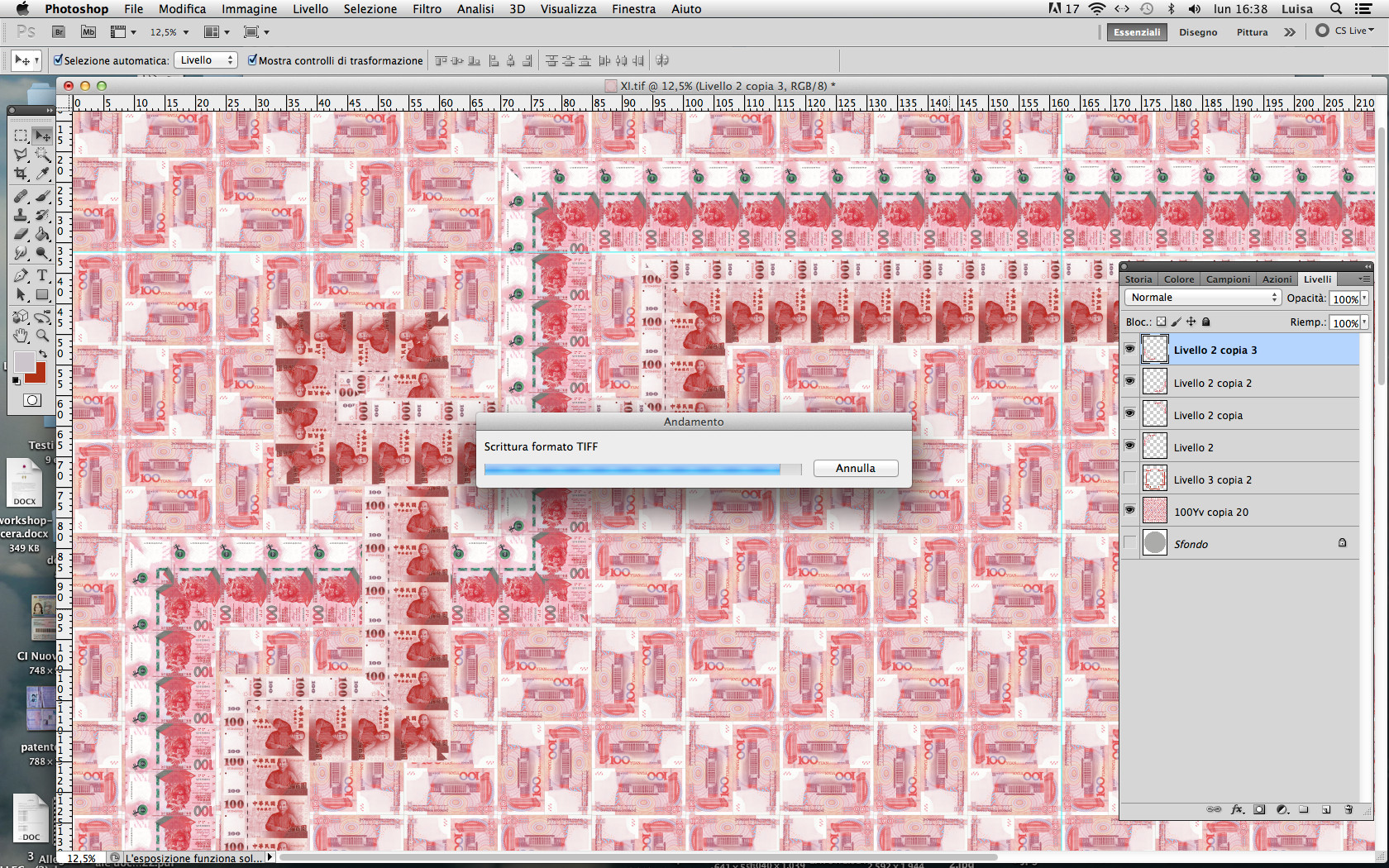Select the Brush tool
Image resolution: width=1389 pixels, height=868 pixels.
click(x=42, y=197)
